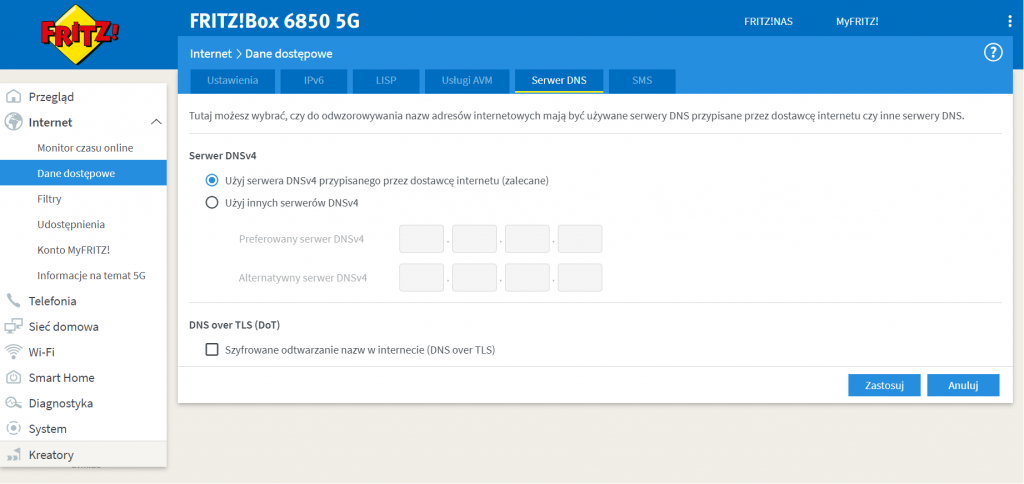This screenshot has width=1024, height=484.
Task: Click the FRITZ! logo
Action: (x=80, y=35)
